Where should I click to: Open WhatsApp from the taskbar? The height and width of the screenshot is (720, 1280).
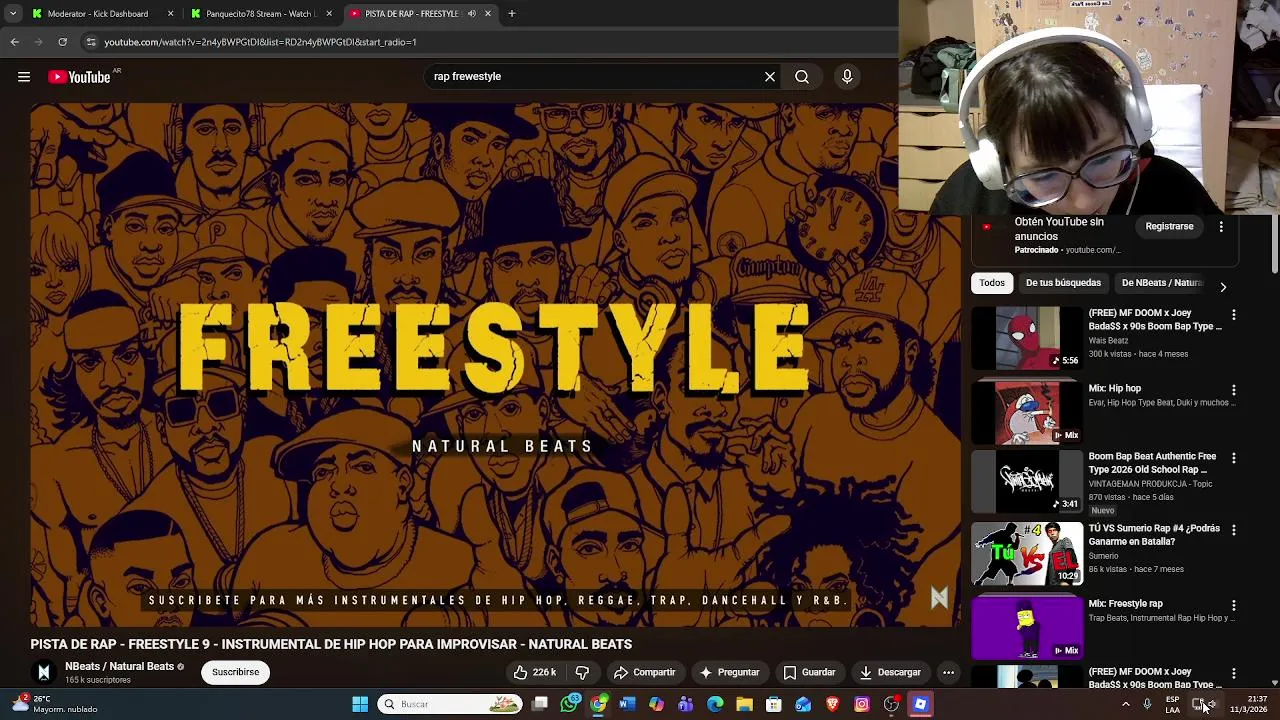(x=569, y=705)
